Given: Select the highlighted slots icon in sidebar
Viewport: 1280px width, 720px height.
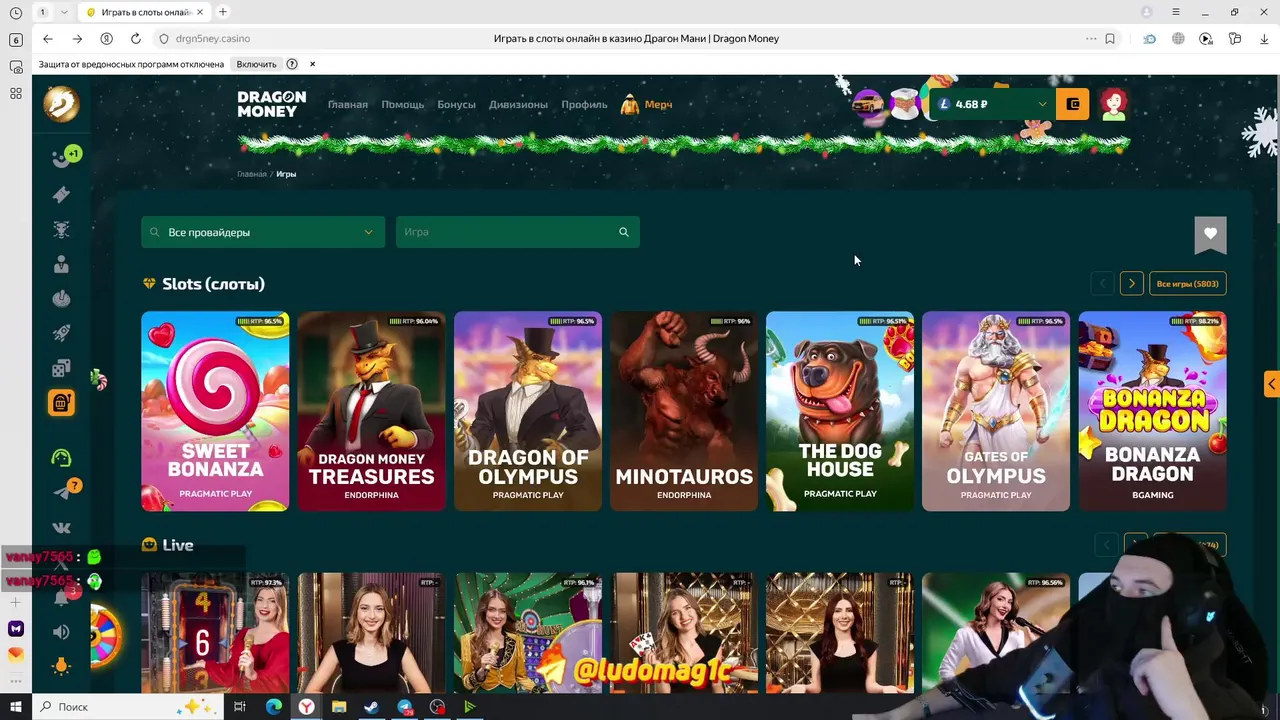Looking at the screenshot, I should click(x=61, y=402).
